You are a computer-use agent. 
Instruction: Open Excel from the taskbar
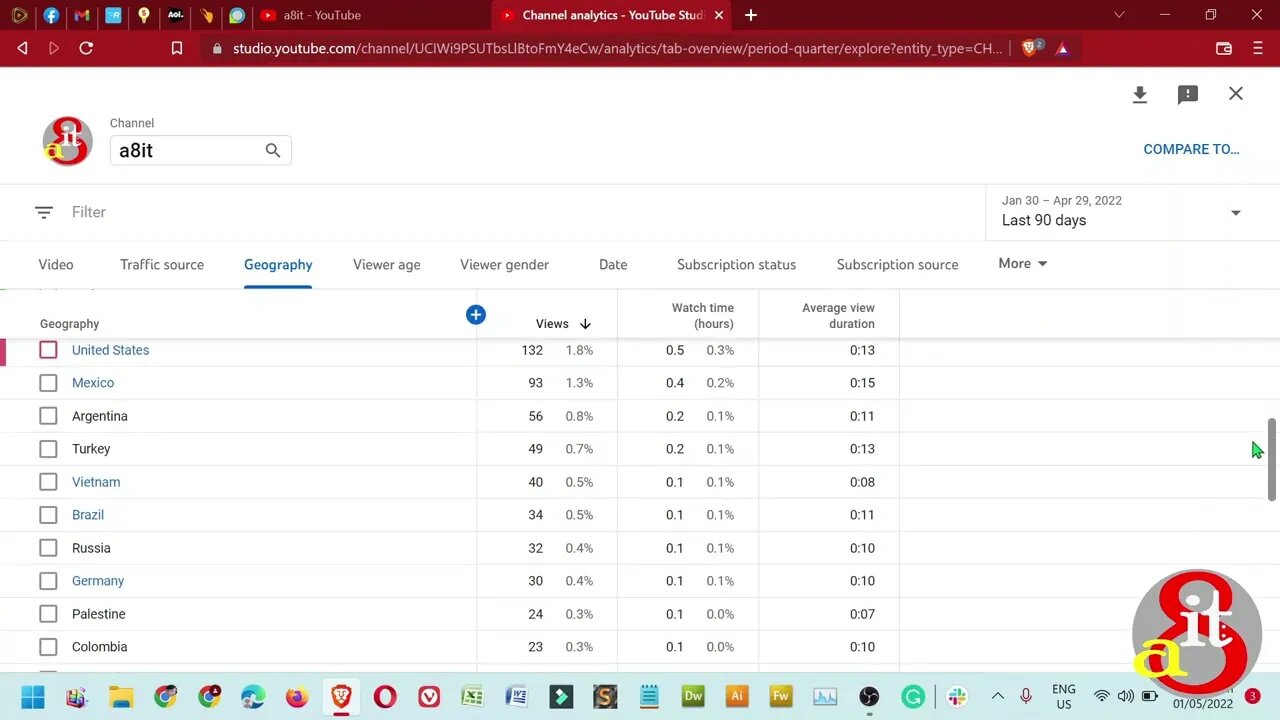click(473, 697)
